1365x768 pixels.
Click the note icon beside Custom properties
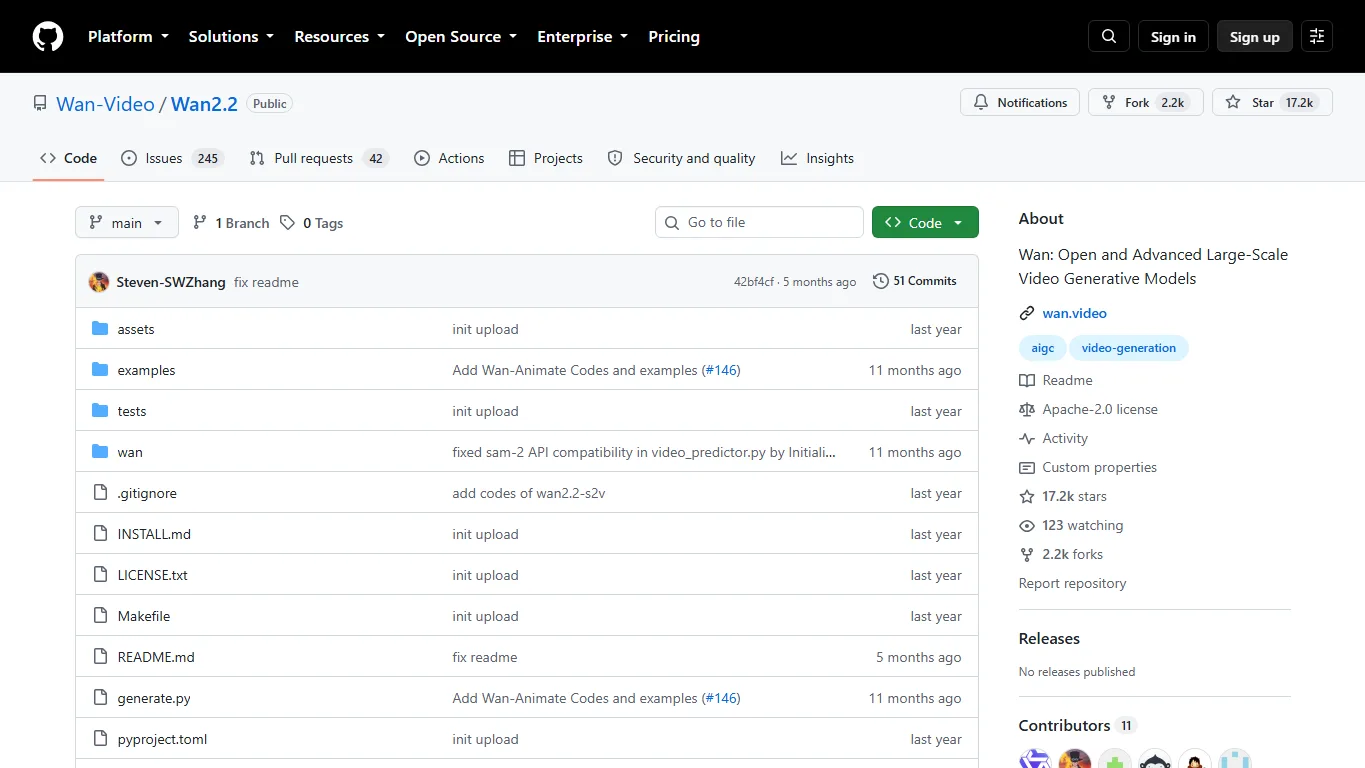pos(1027,467)
